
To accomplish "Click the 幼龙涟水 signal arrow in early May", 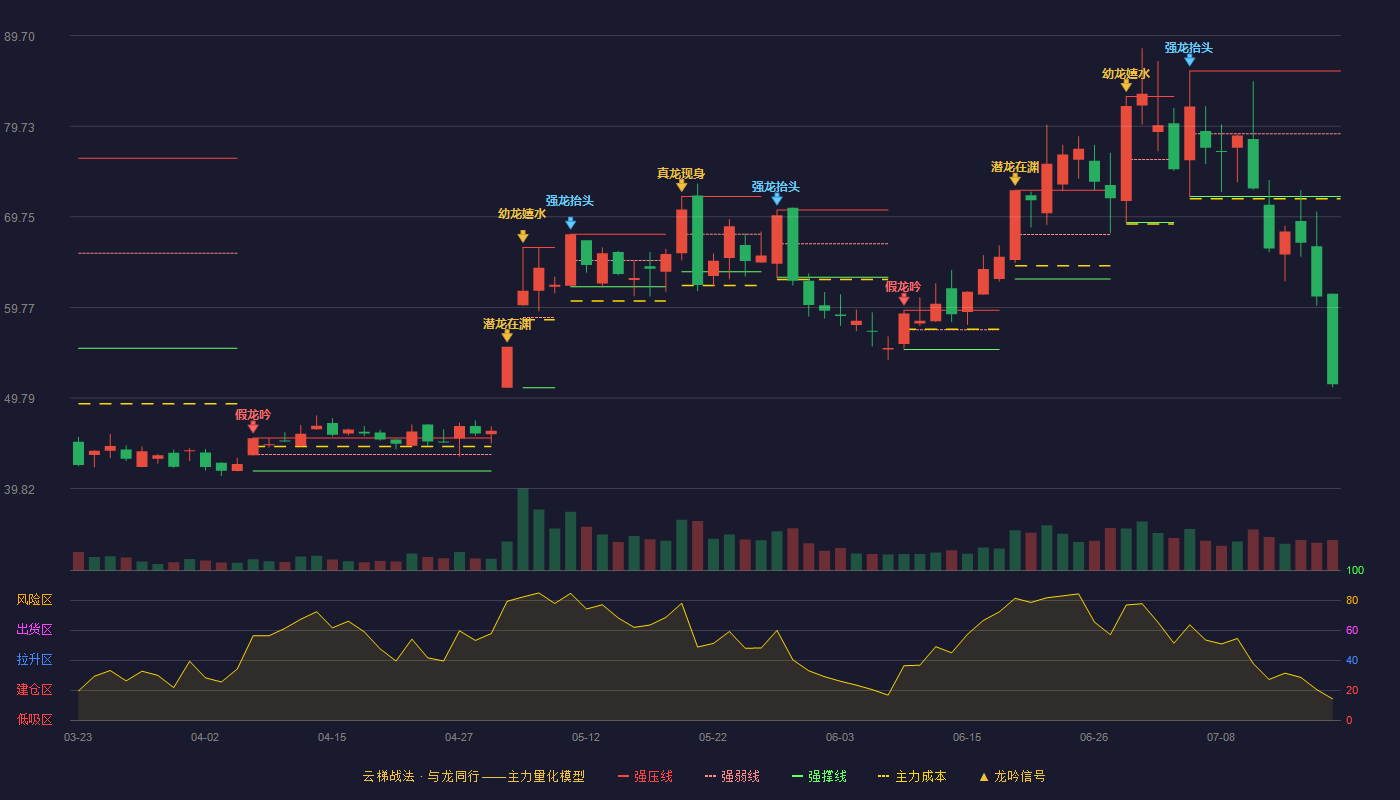I will [523, 236].
